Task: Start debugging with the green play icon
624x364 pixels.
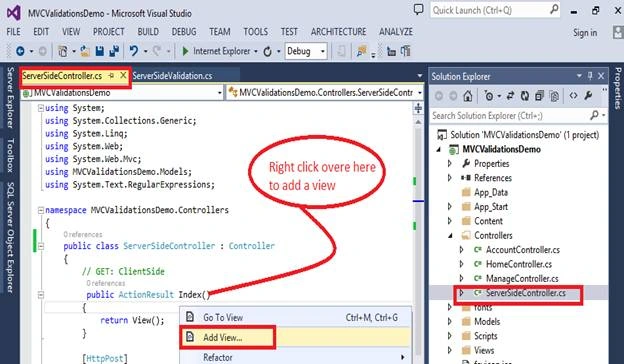Action: coord(185,51)
